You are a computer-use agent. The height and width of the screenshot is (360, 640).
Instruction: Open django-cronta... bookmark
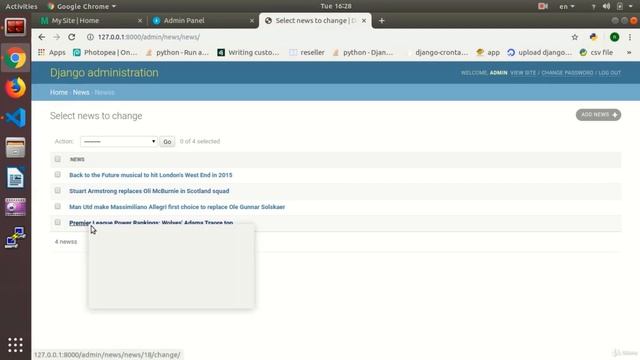point(438,52)
